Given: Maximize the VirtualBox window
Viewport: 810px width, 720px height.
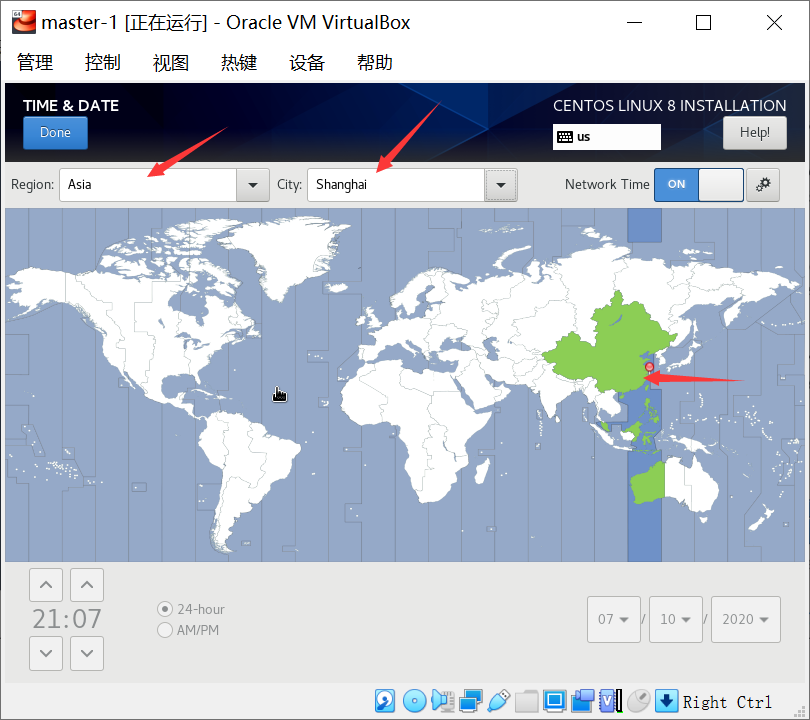Looking at the screenshot, I should 703,23.
